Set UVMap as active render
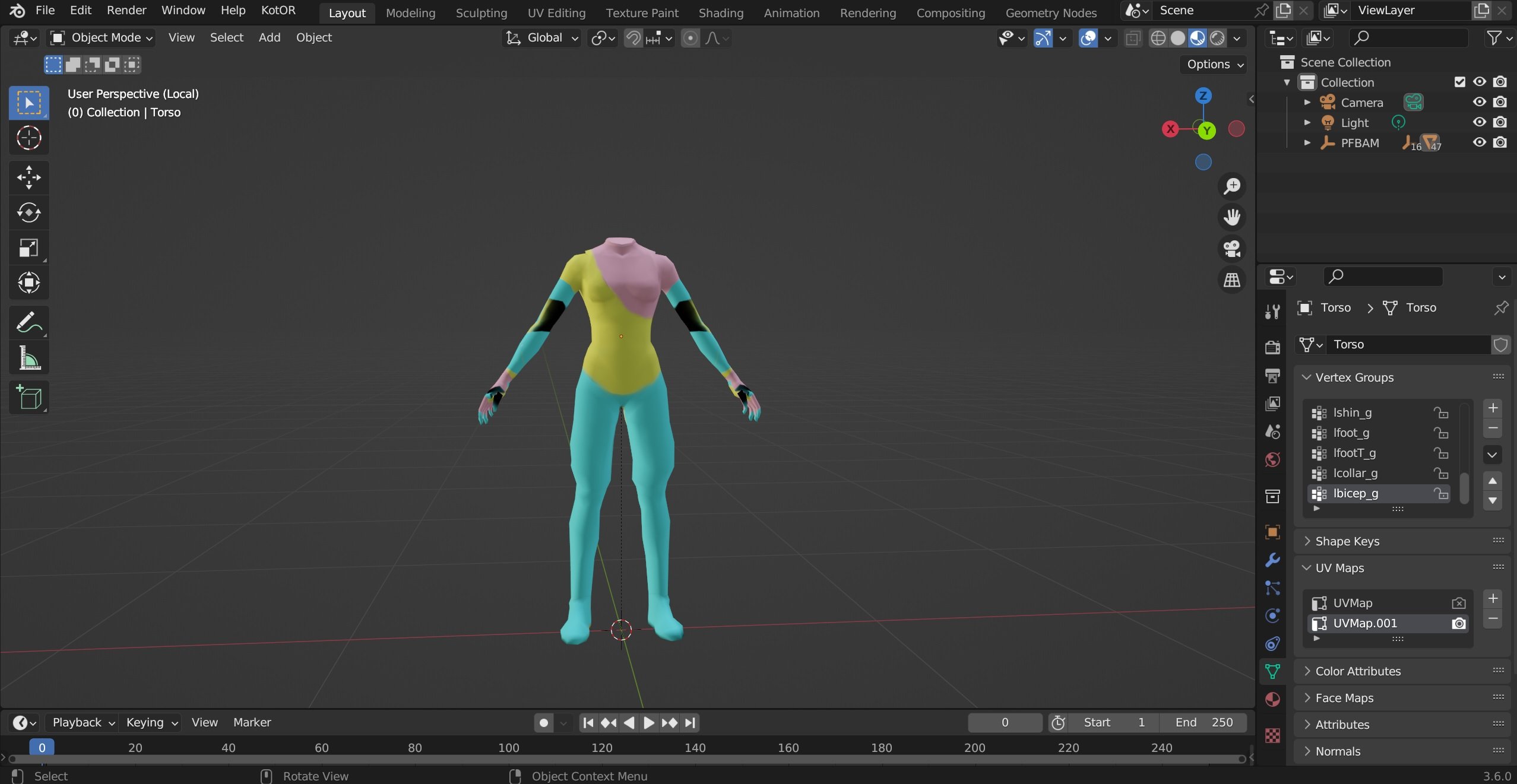This screenshot has height=784, width=1517. [x=1458, y=603]
